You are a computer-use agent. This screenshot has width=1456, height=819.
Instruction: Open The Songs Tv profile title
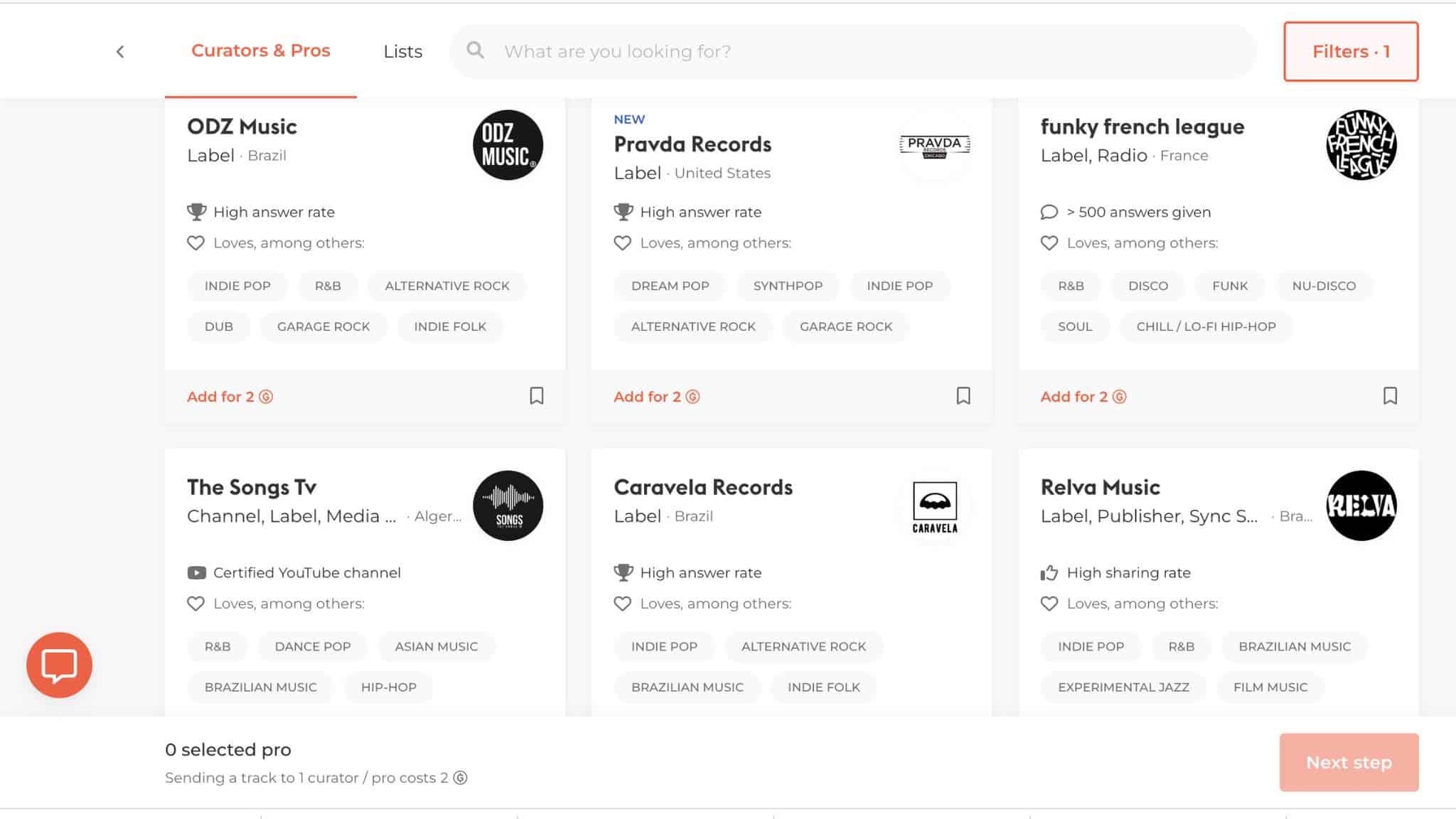252,488
